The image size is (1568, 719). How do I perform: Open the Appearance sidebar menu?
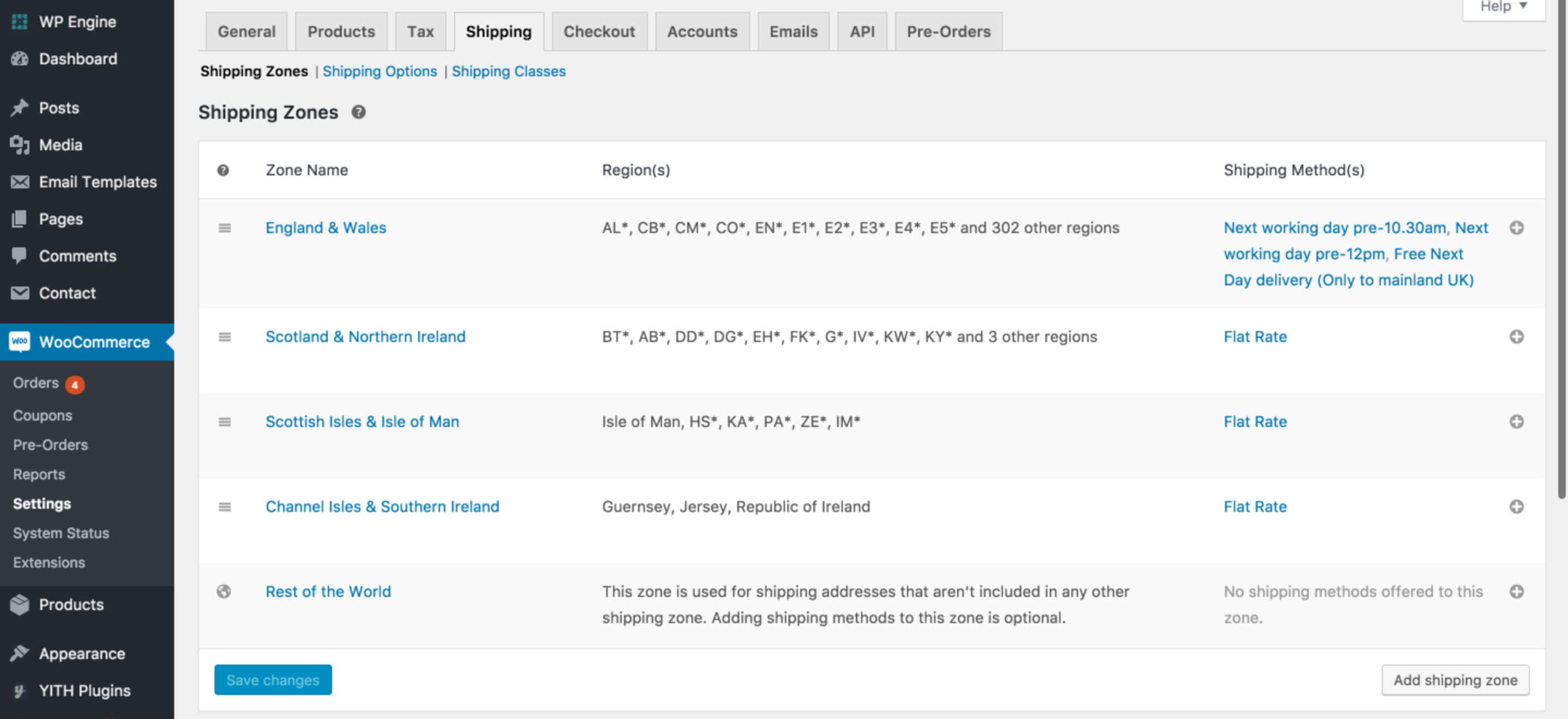tap(82, 653)
